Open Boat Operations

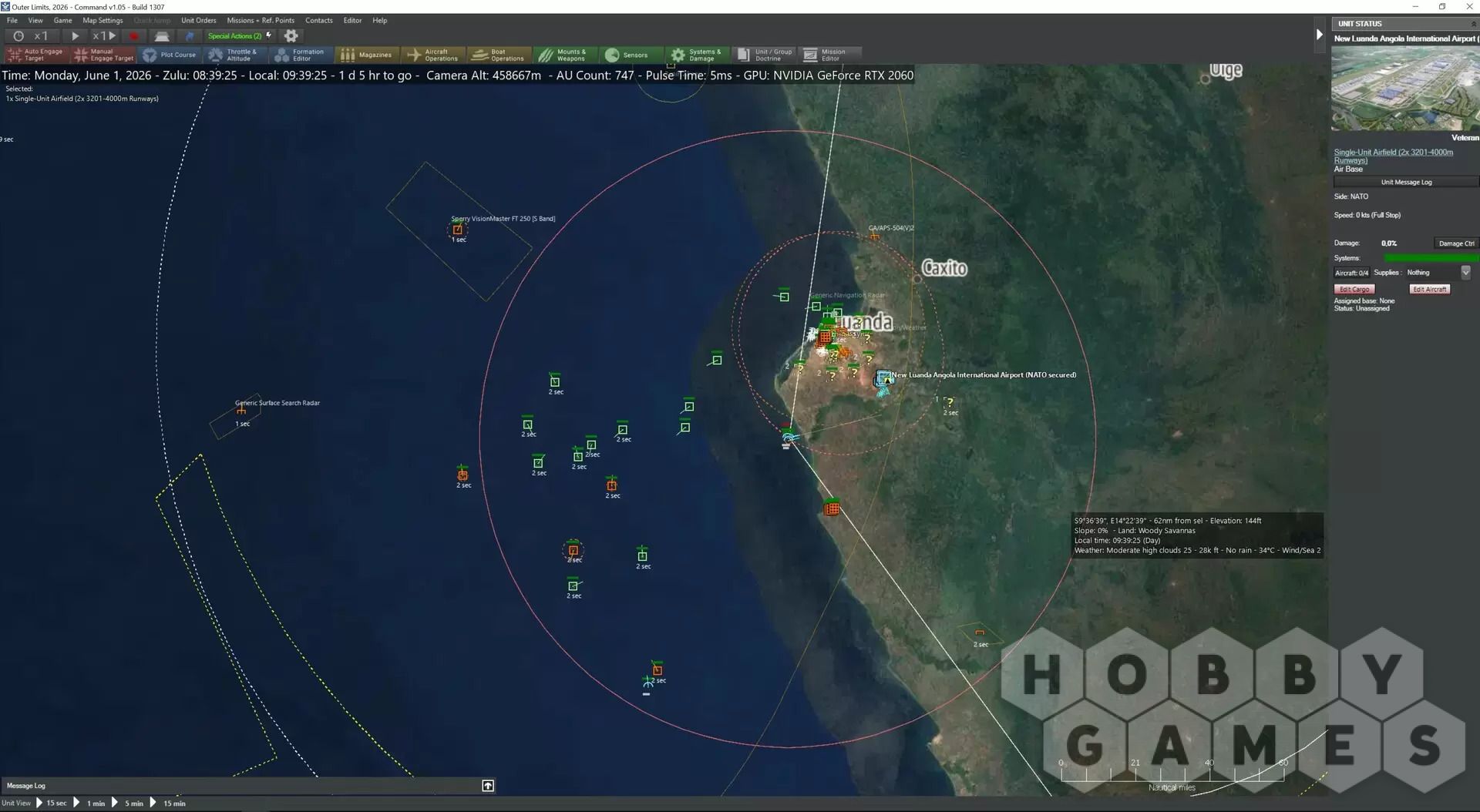pos(499,55)
